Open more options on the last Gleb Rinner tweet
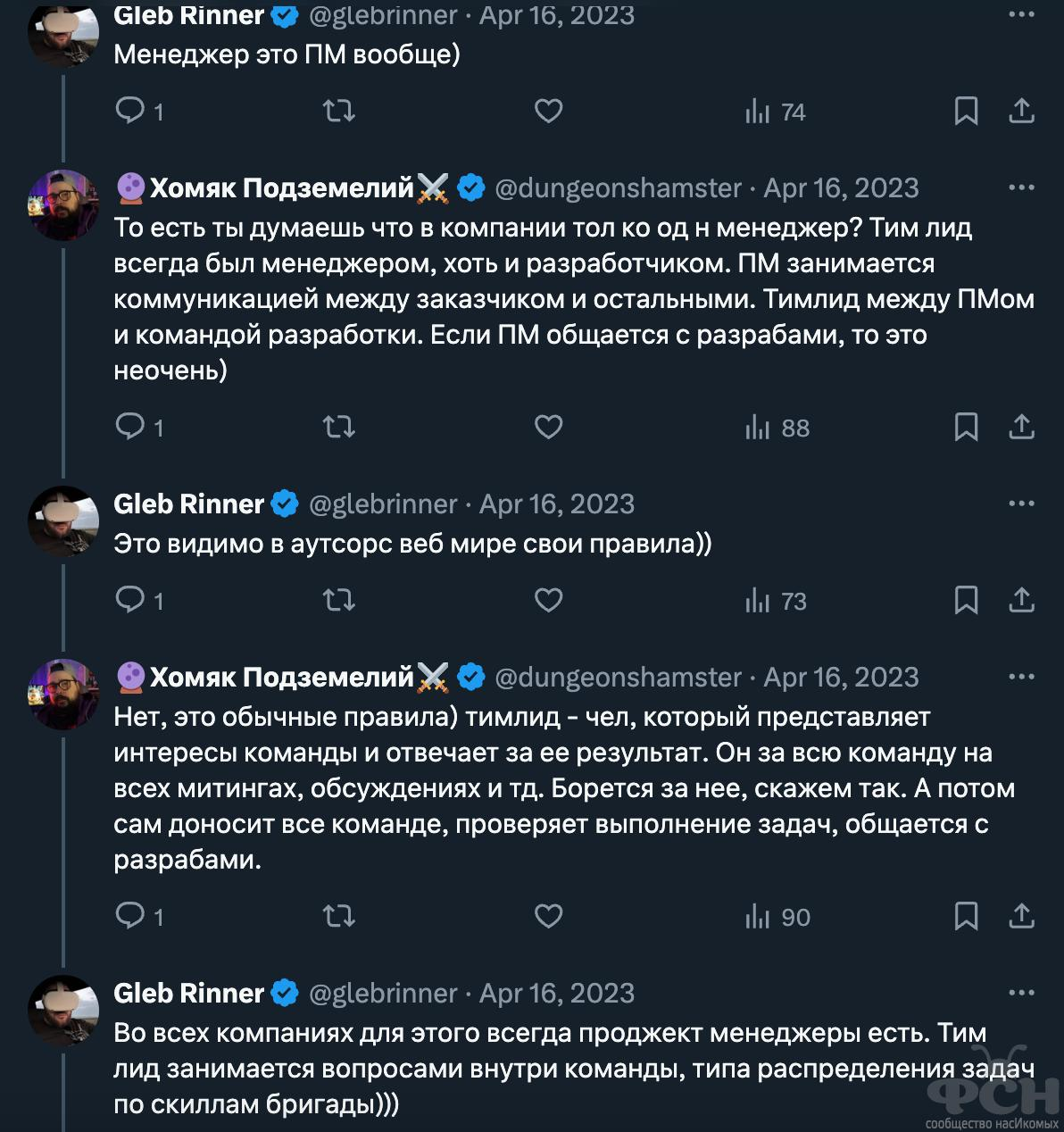The image size is (1064, 1132). pos(1021,993)
